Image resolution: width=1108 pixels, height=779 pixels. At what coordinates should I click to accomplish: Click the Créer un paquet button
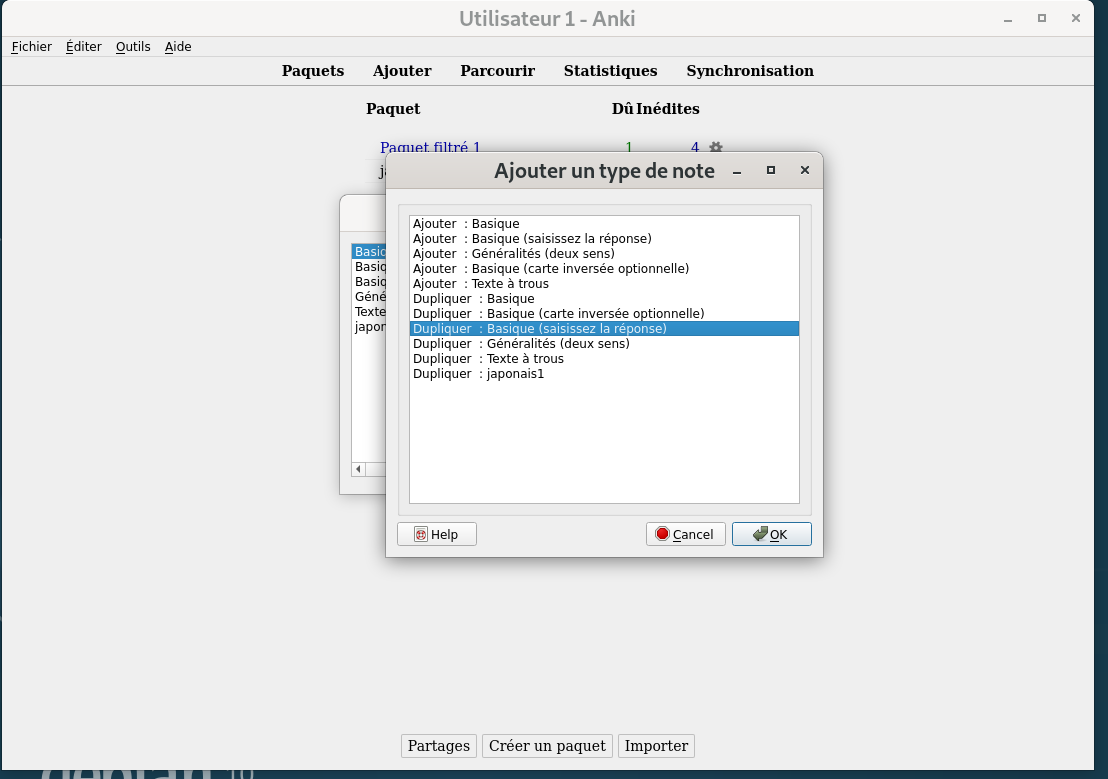(547, 746)
